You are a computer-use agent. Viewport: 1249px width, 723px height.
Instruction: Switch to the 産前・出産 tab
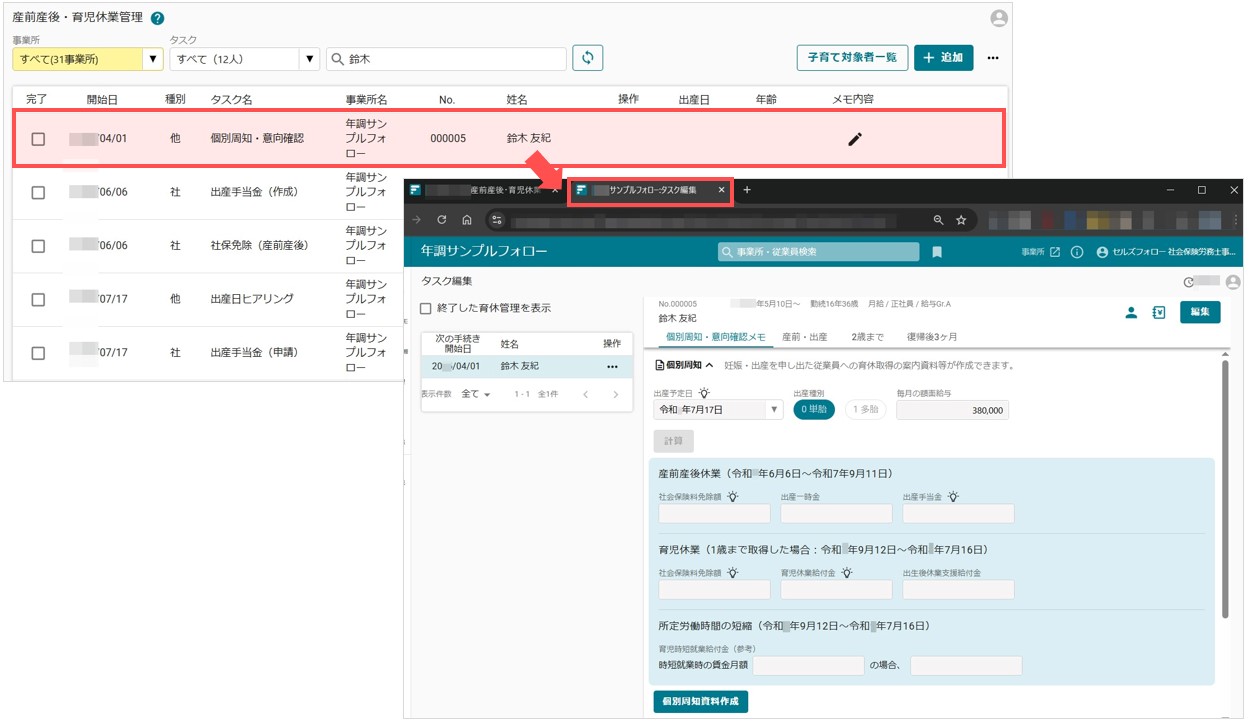pyautogui.click(x=804, y=337)
